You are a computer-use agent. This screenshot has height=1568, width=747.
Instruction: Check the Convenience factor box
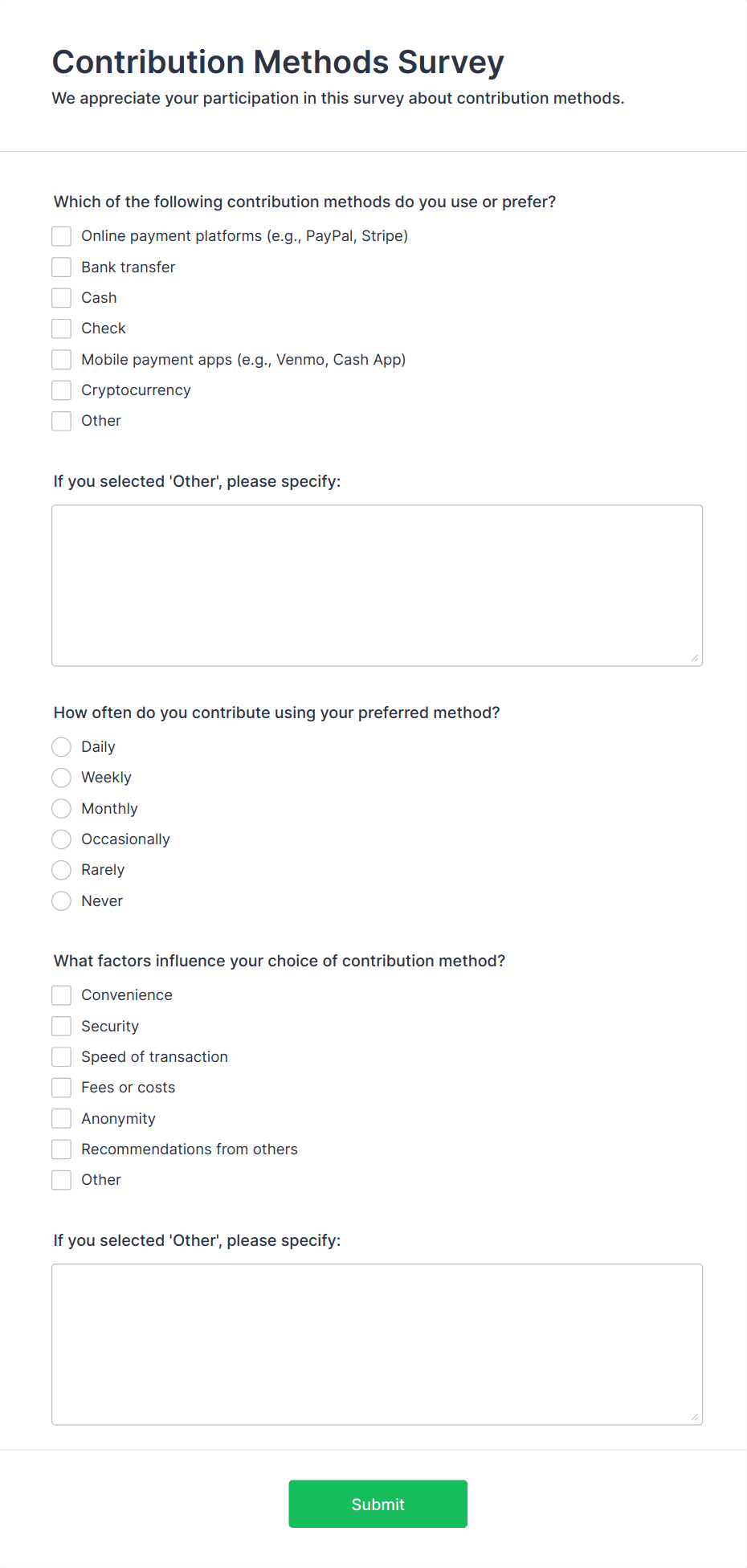pos(62,995)
